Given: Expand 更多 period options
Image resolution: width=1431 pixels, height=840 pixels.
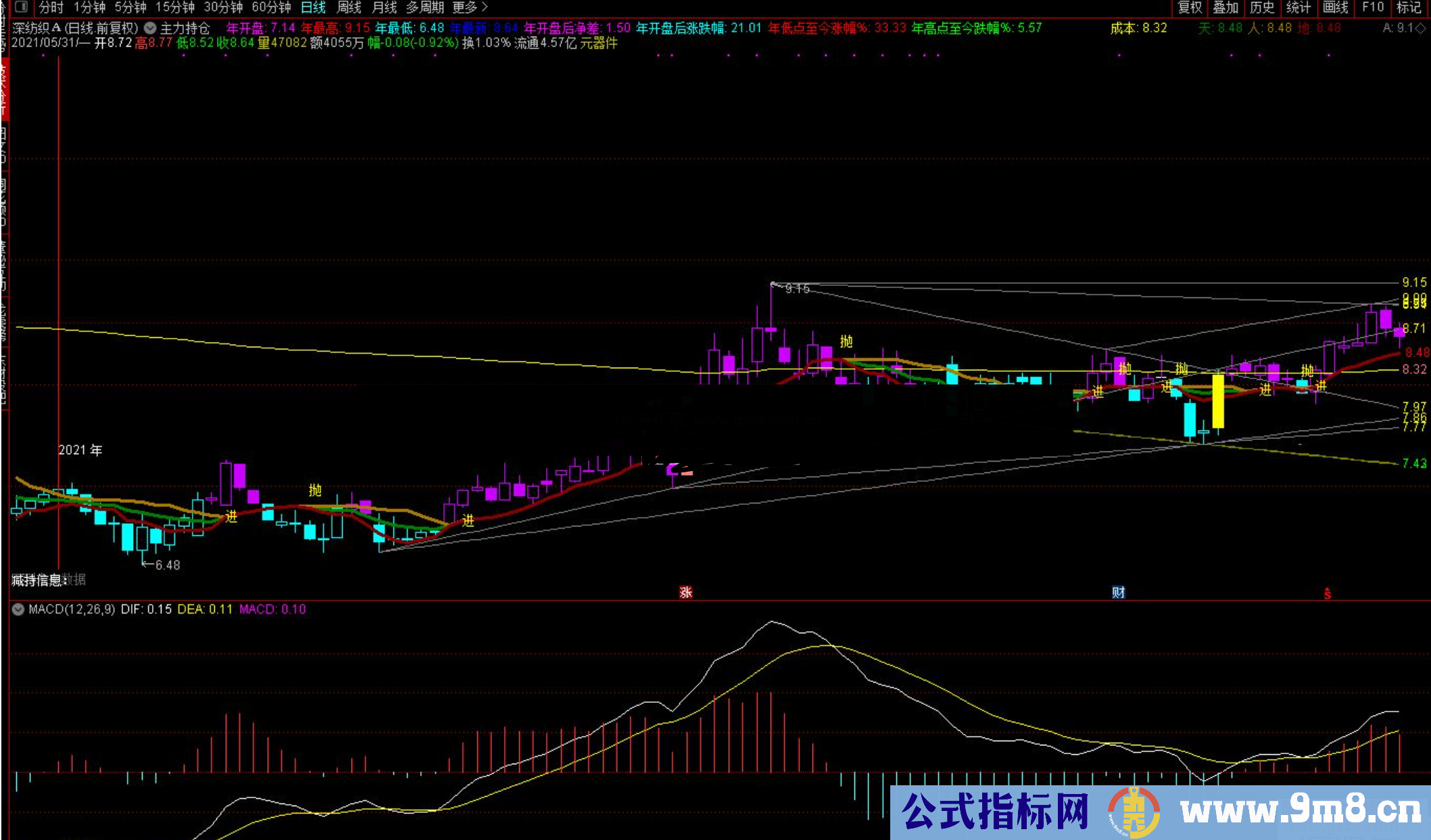Looking at the screenshot, I should click(470, 7).
